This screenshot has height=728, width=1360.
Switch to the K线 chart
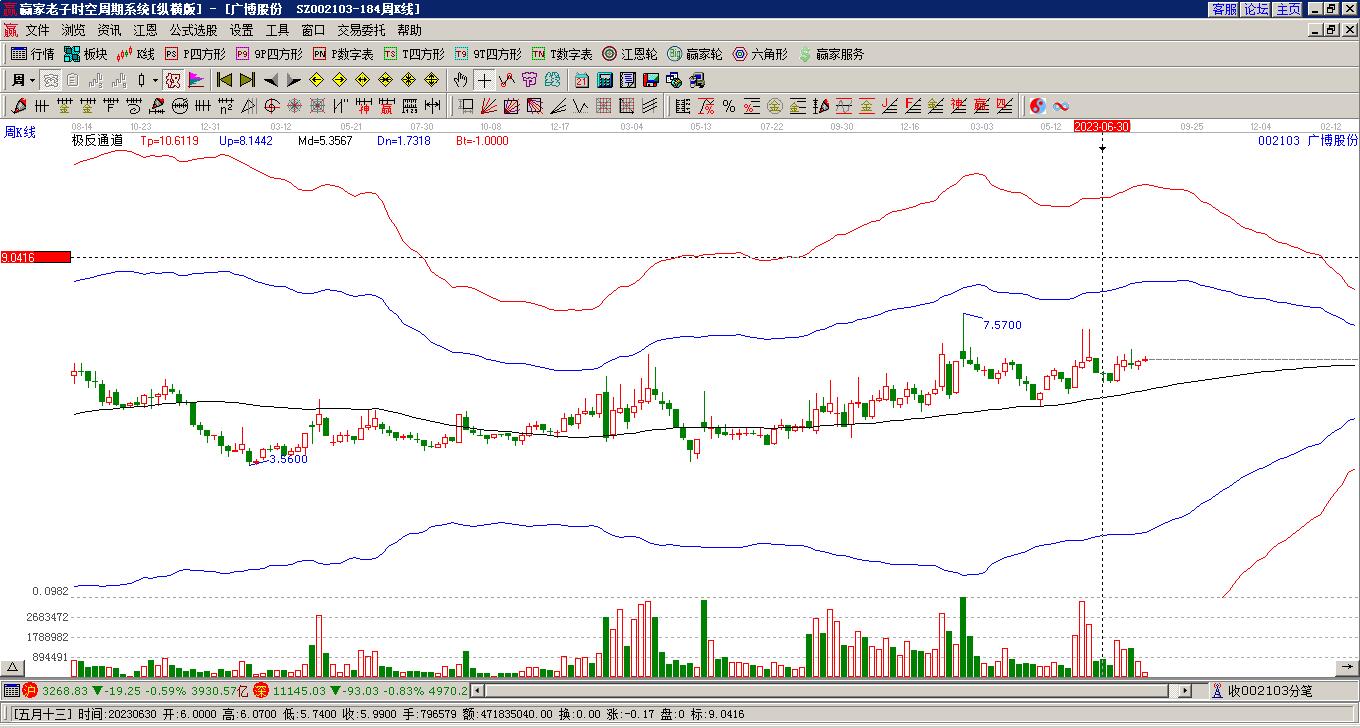[x=136, y=54]
